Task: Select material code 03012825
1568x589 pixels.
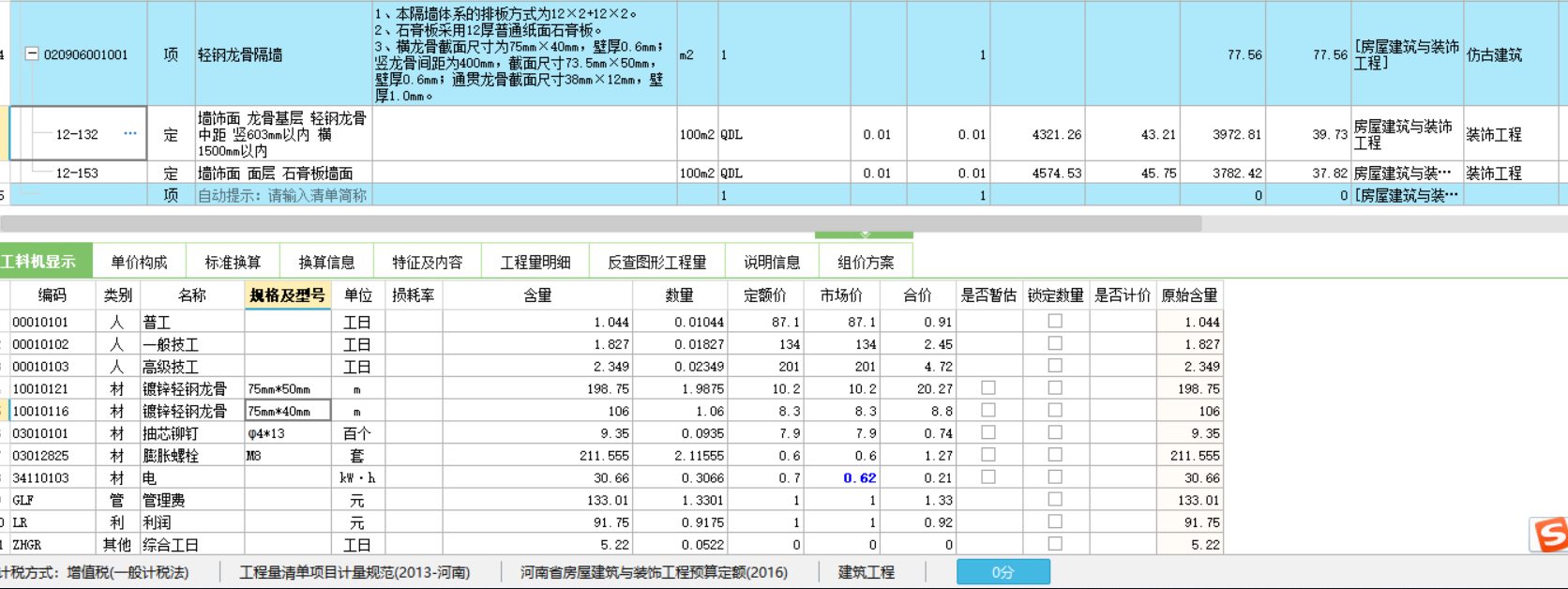Action: pyautogui.click(x=40, y=455)
